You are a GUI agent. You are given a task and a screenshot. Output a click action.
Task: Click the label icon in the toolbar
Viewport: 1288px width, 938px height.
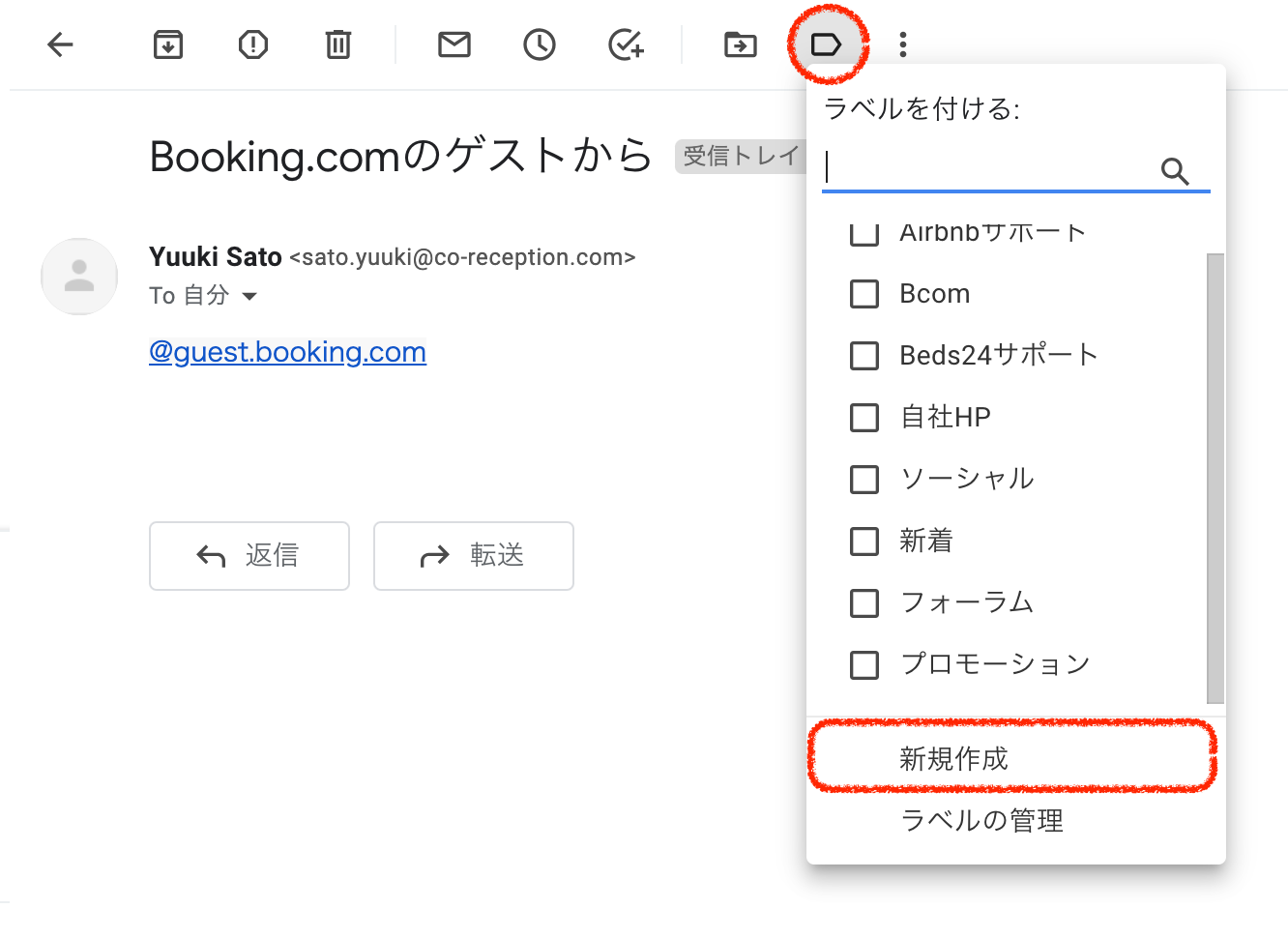click(826, 44)
